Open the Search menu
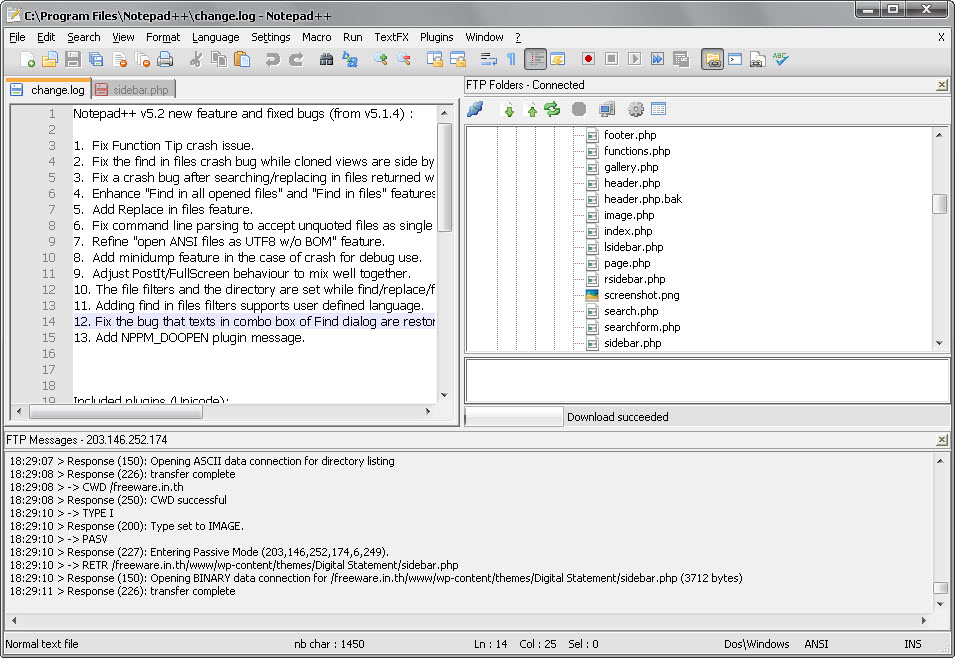955x658 pixels. 83,37
